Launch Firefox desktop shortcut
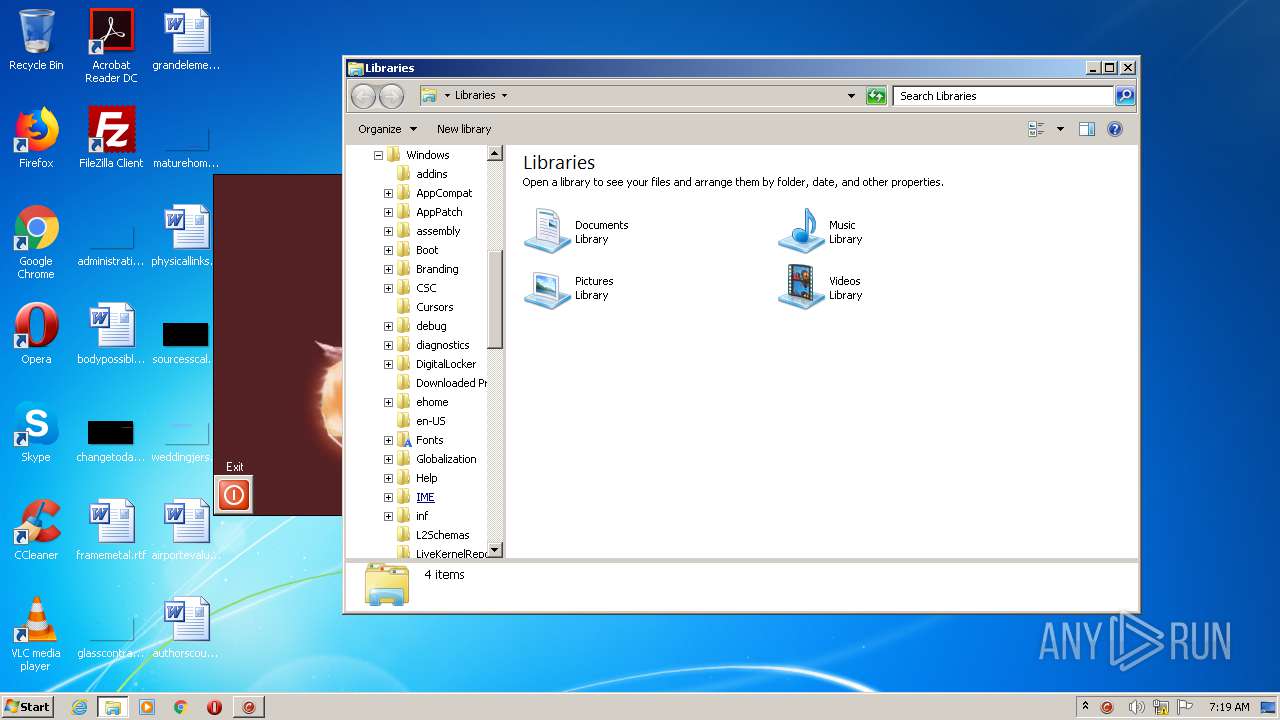The image size is (1280, 720). click(x=36, y=138)
